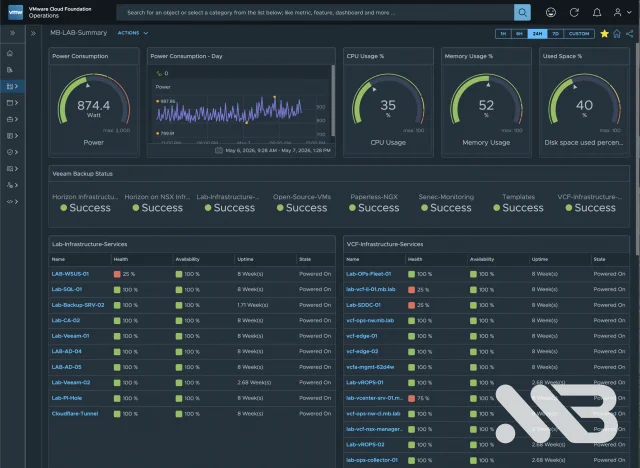This screenshot has height=468, width=640.
Task: Open the Lab-Veeam-01 link
Action: 70,336
